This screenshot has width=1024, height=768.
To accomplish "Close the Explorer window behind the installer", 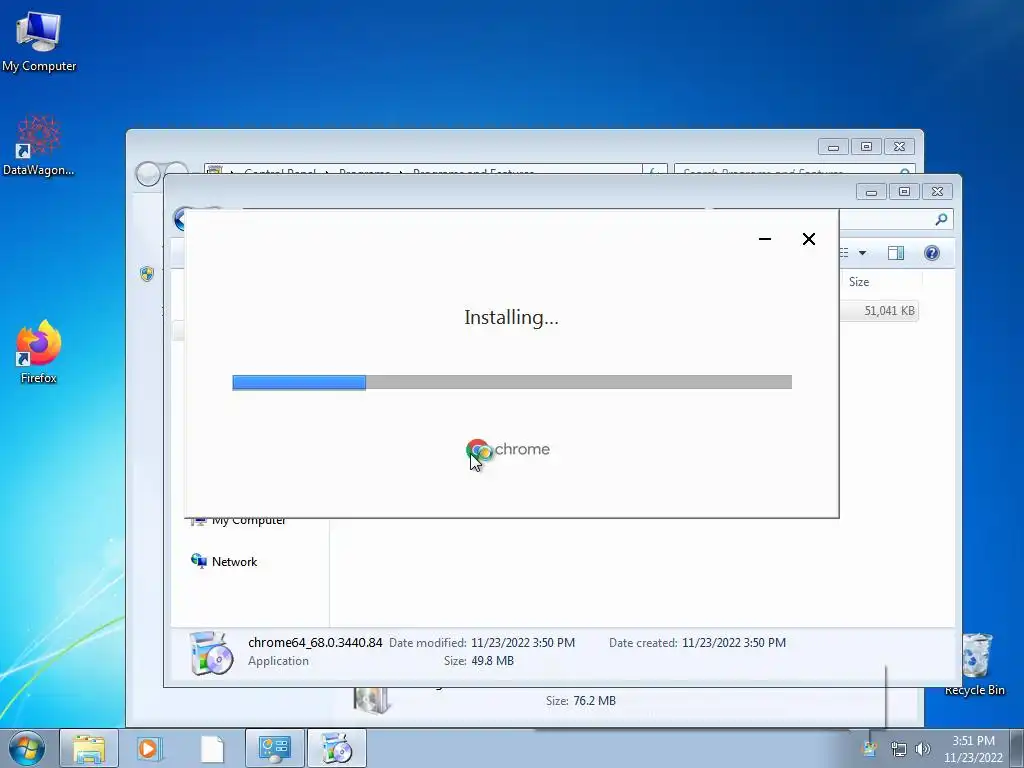I will click(x=937, y=192).
